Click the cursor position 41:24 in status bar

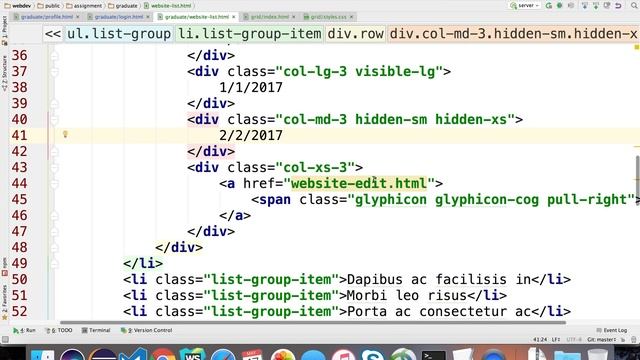pos(540,340)
